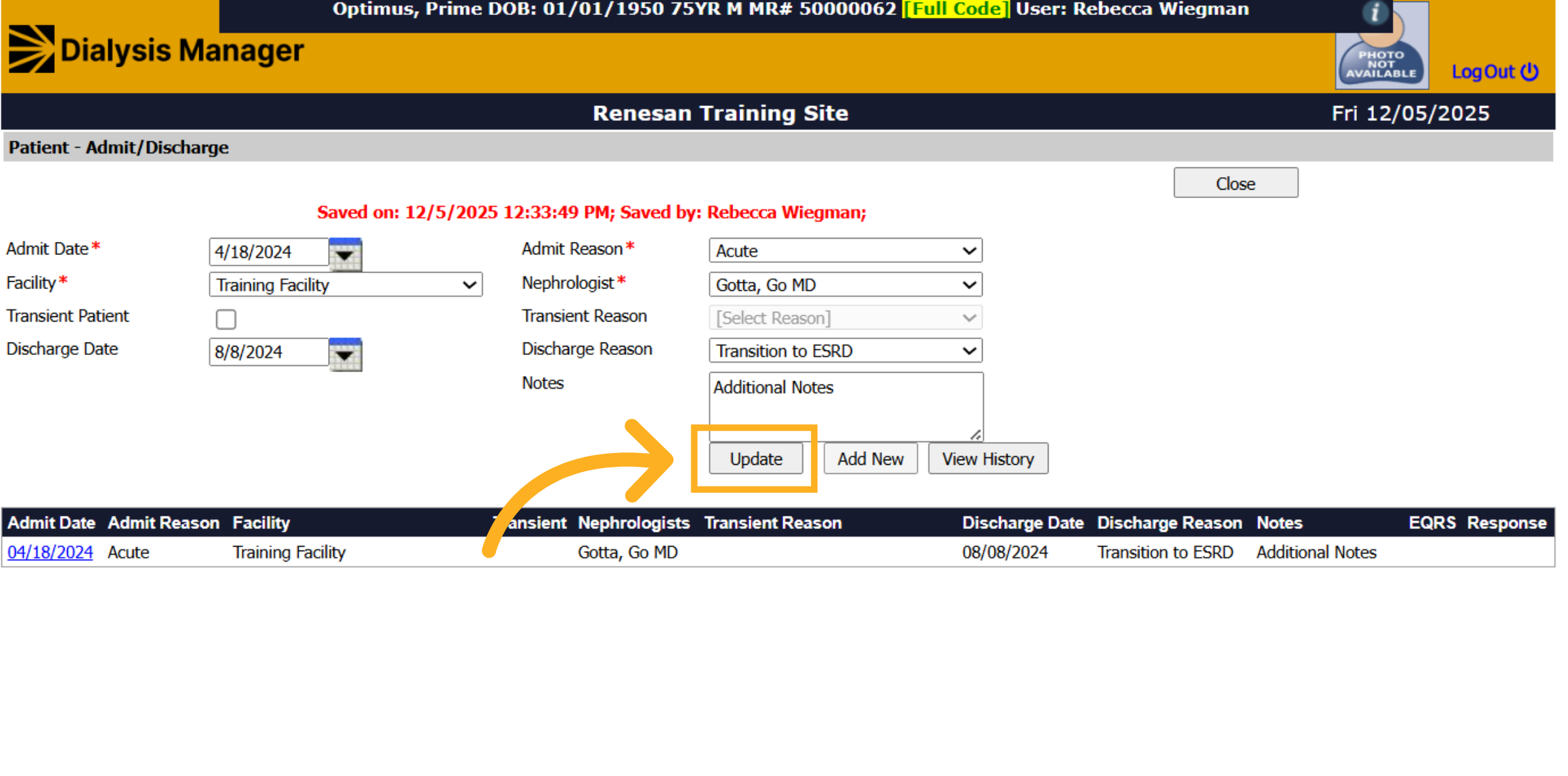Viewport: 1568px width, 776px height.
Task: Click the Admit Date column header
Action: click(52, 522)
